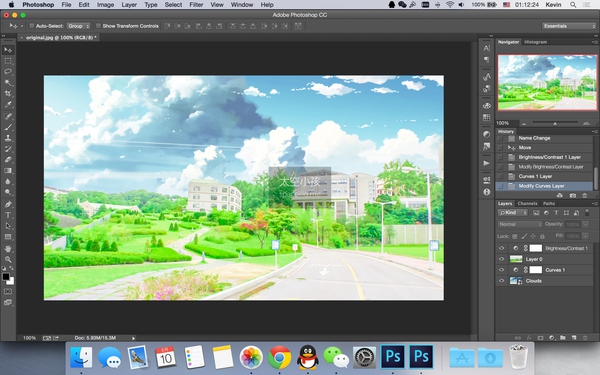600x375 pixels.
Task: Choose the Horizontal Type tool
Action: 8,215
